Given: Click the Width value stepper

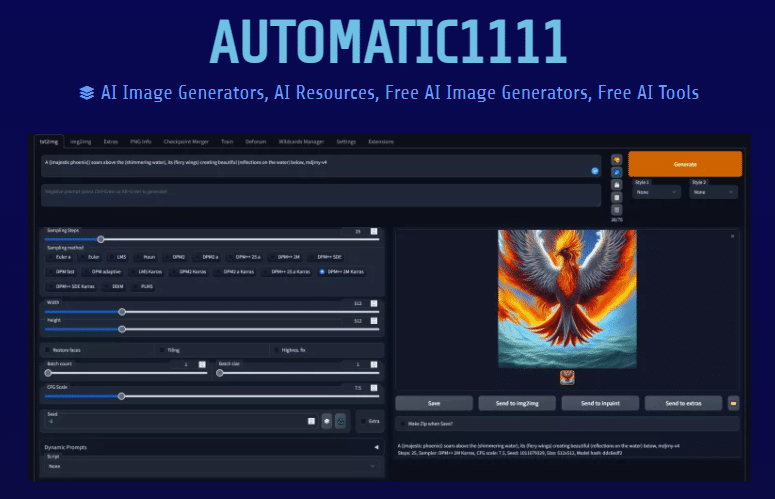Looking at the screenshot, I should (374, 303).
